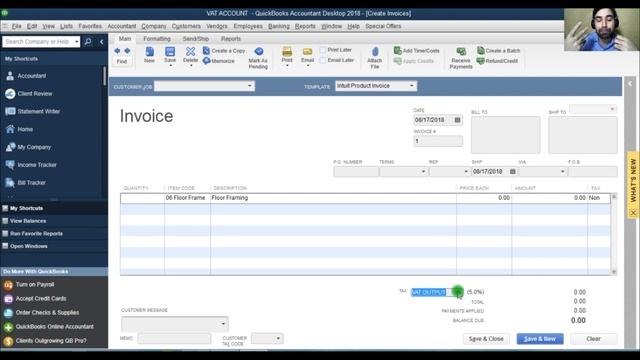Screen dimensions: 640x360
Task: Click Order Checks & Supplies
Action: point(47,313)
